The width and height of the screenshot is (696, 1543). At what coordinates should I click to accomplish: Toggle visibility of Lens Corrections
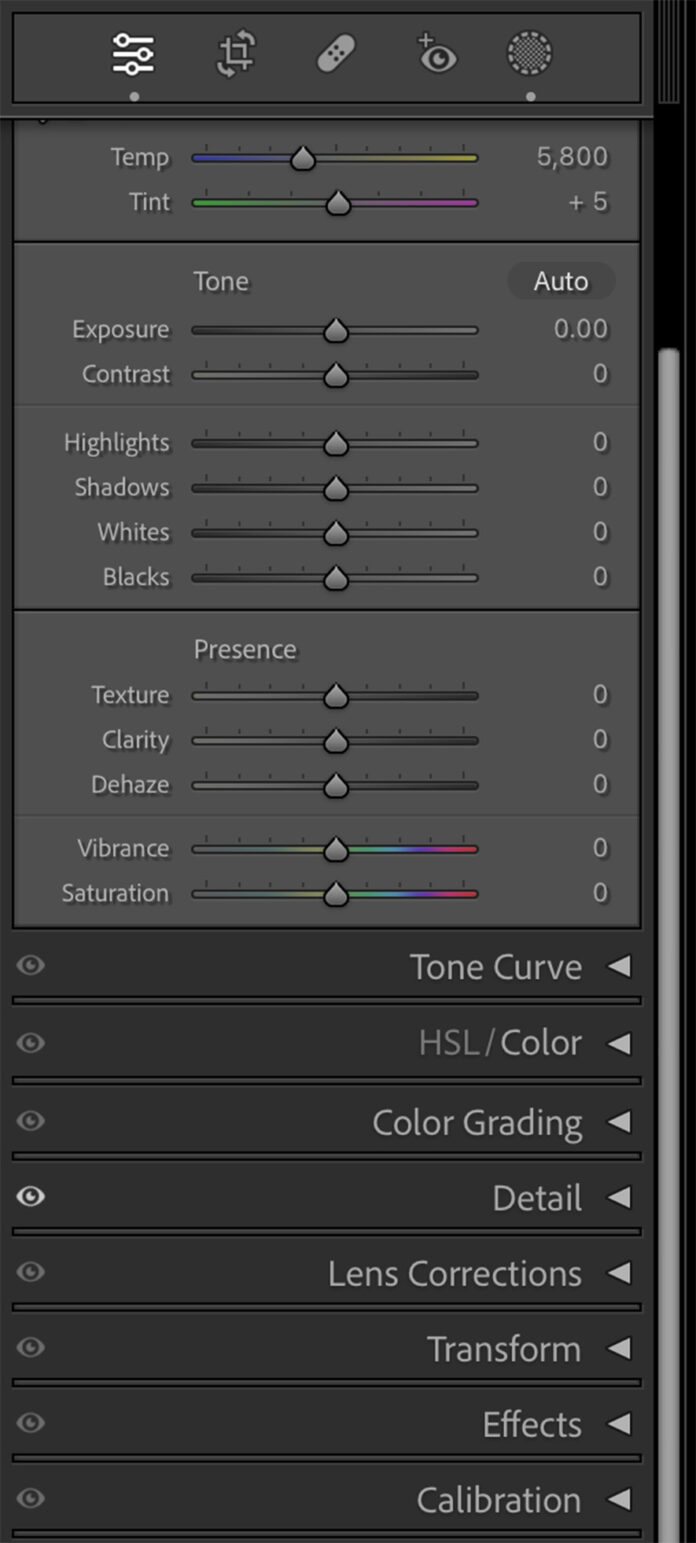click(x=30, y=1272)
